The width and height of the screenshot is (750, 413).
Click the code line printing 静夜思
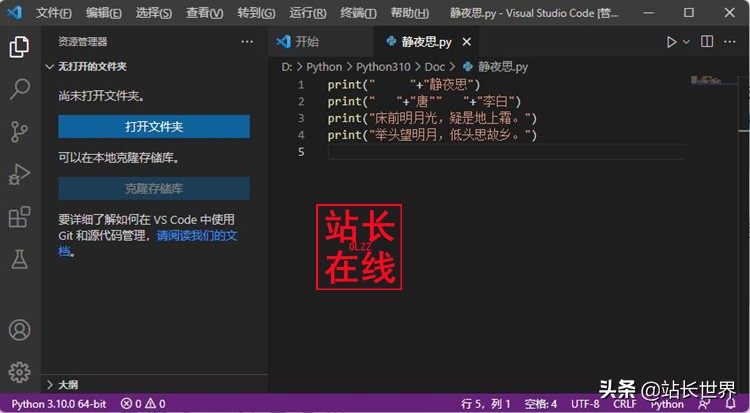point(404,85)
